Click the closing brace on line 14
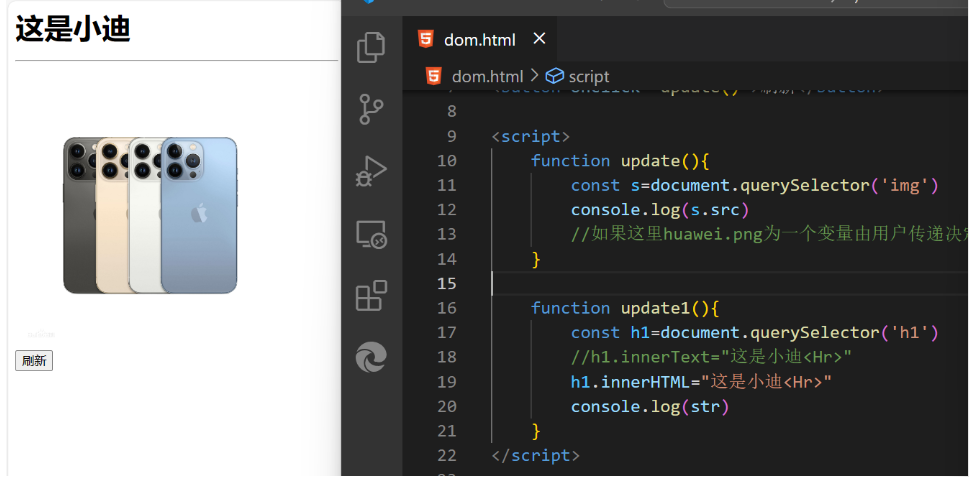The image size is (969, 477). 536,260
